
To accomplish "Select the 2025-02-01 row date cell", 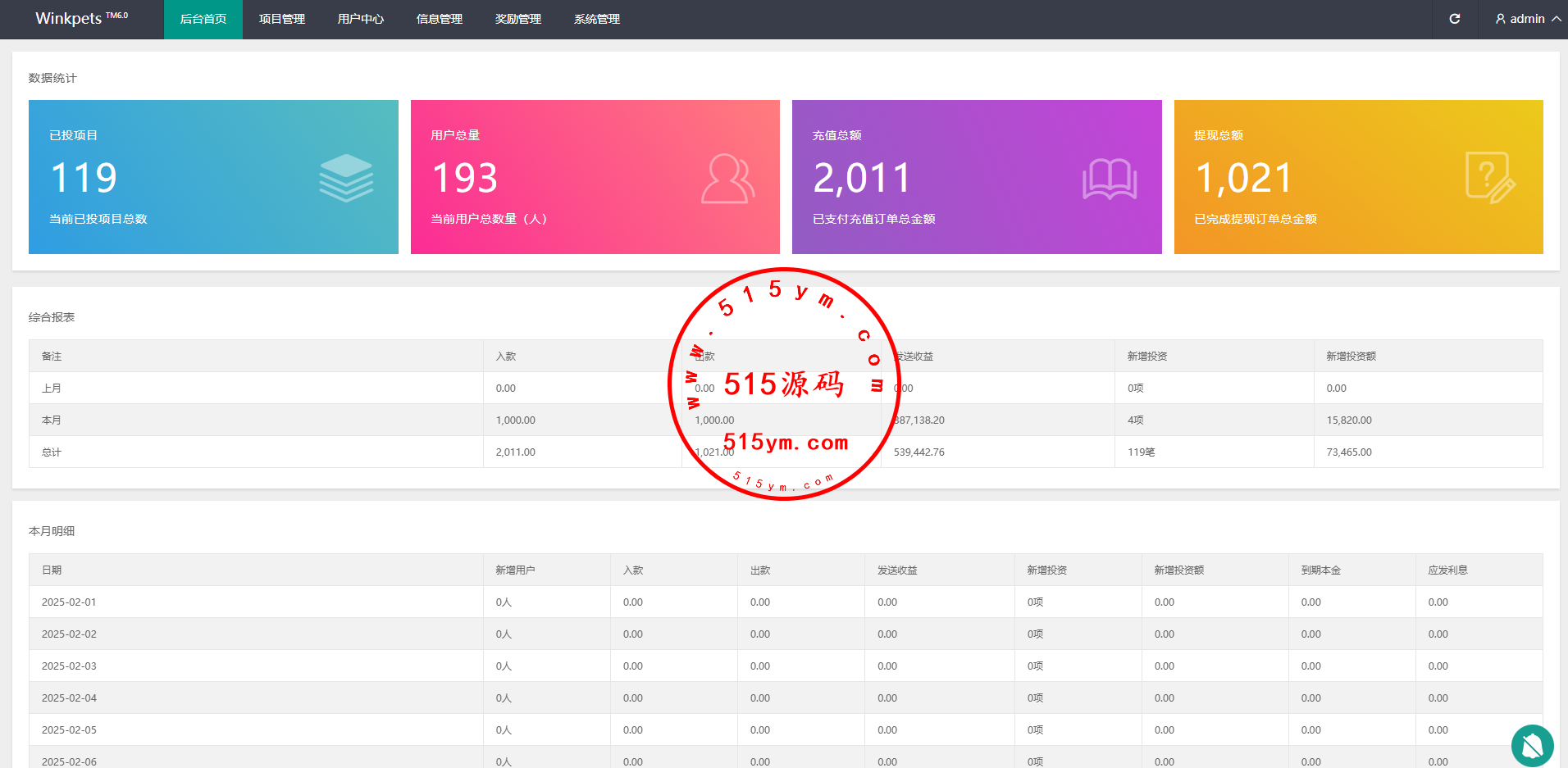I will pos(69,602).
